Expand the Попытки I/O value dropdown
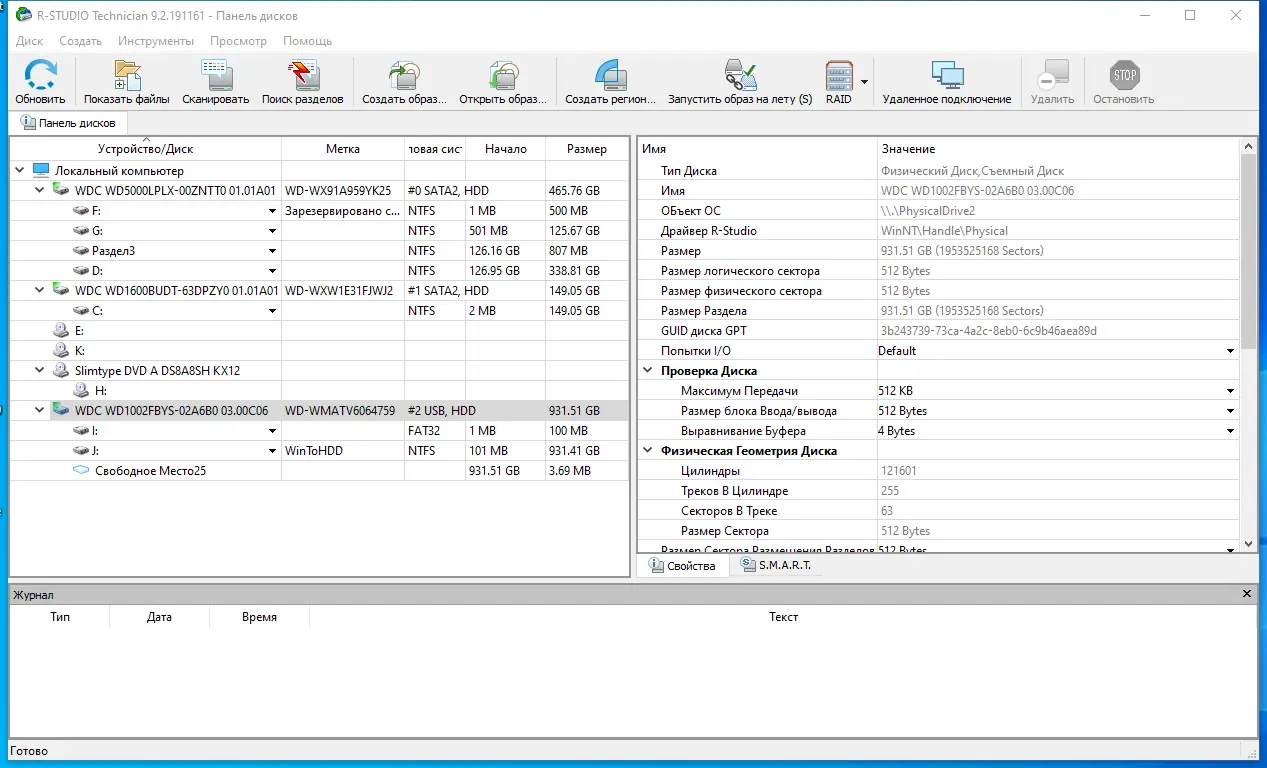This screenshot has height=768, width=1267. point(1230,350)
